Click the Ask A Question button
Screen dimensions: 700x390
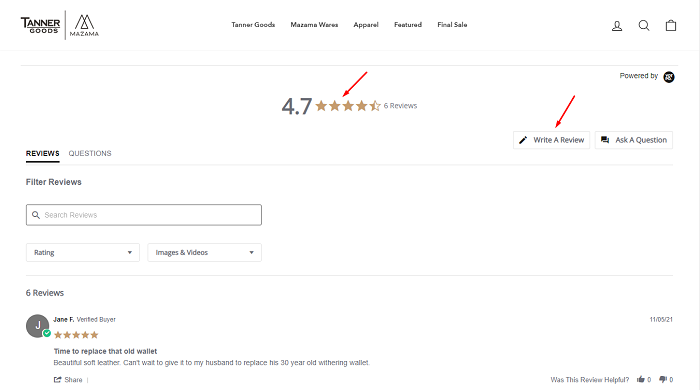(x=633, y=140)
